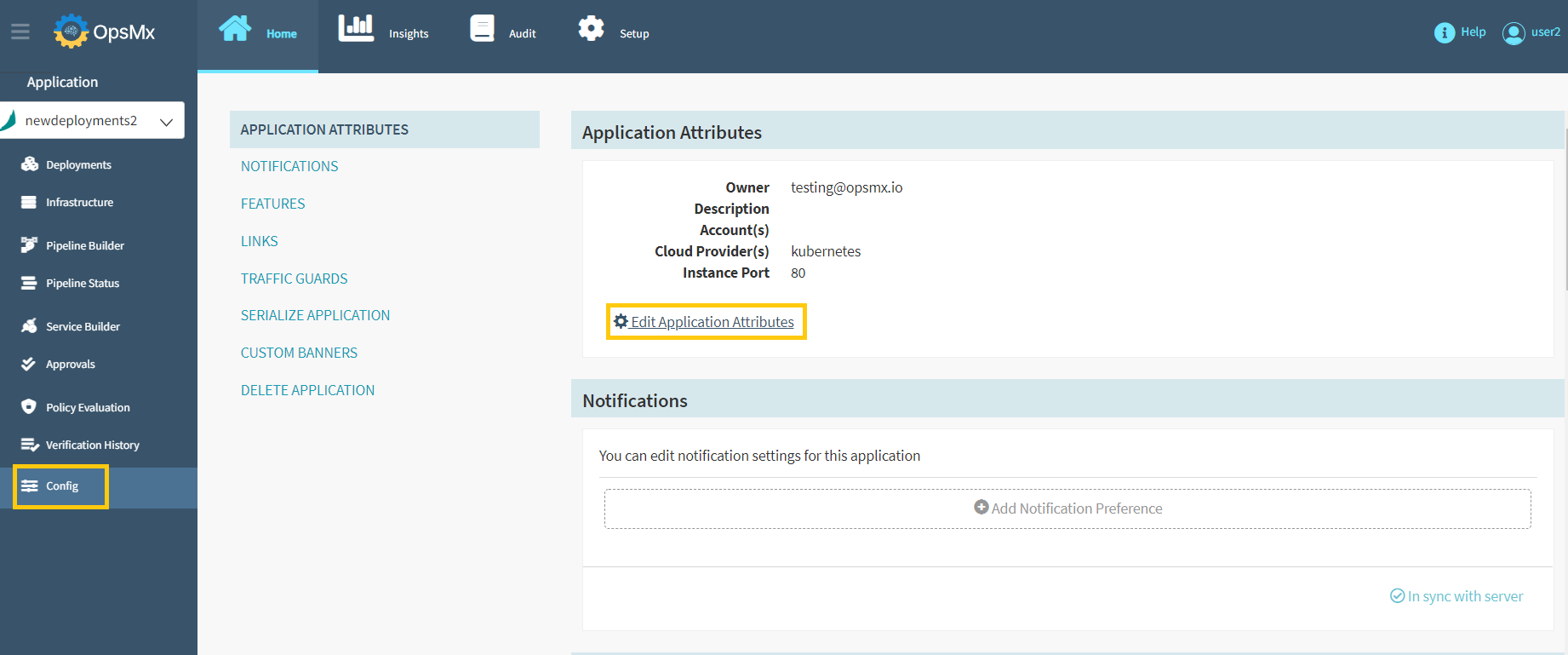Open Config in the sidebar
Image resolution: width=1568 pixels, height=655 pixels.
coord(61,486)
